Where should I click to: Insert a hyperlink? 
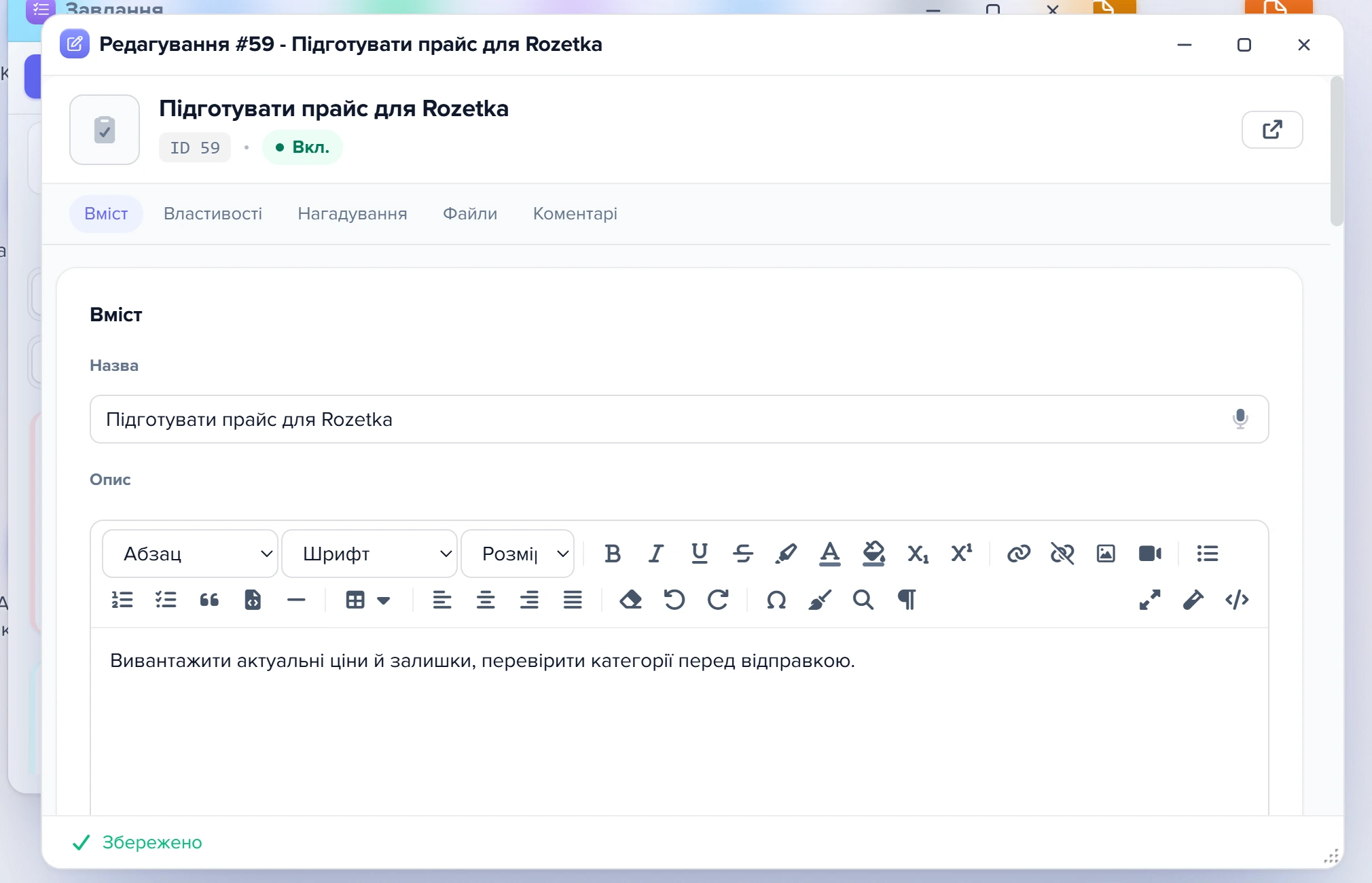pyautogui.click(x=1019, y=554)
